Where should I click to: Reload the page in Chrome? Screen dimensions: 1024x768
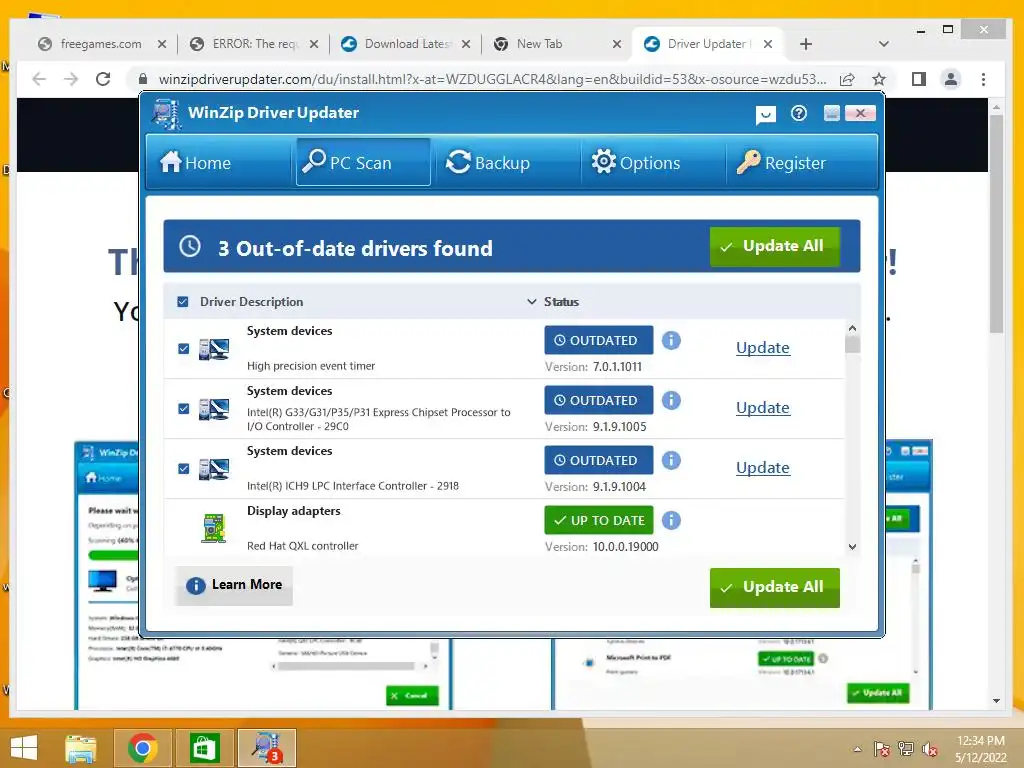[103, 79]
